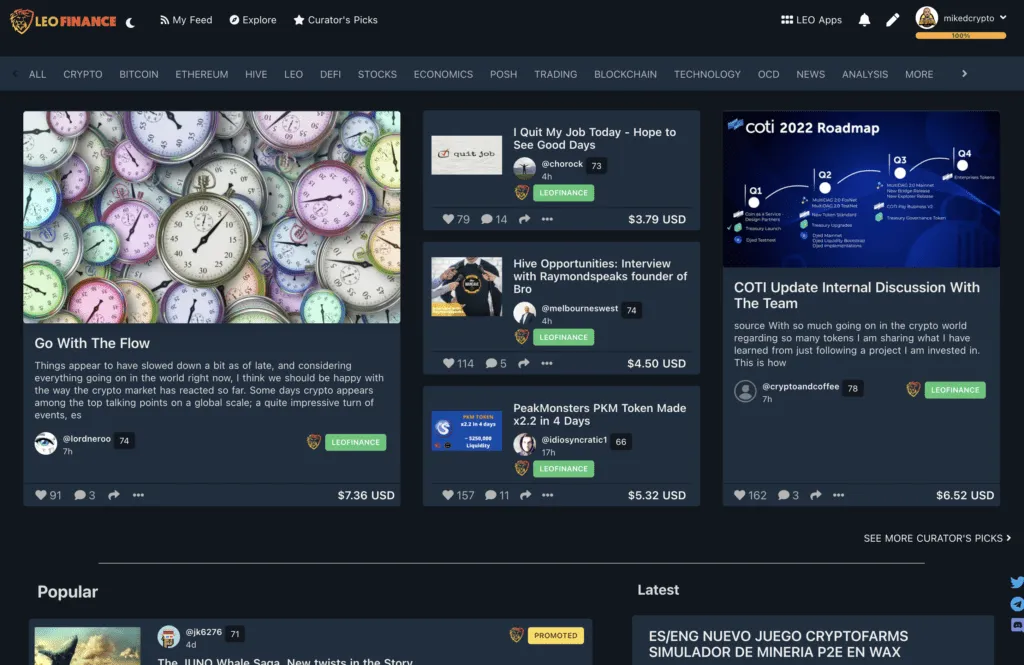Expand the MORE categories menu
This screenshot has height=665, width=1024.
click(919, 74)
